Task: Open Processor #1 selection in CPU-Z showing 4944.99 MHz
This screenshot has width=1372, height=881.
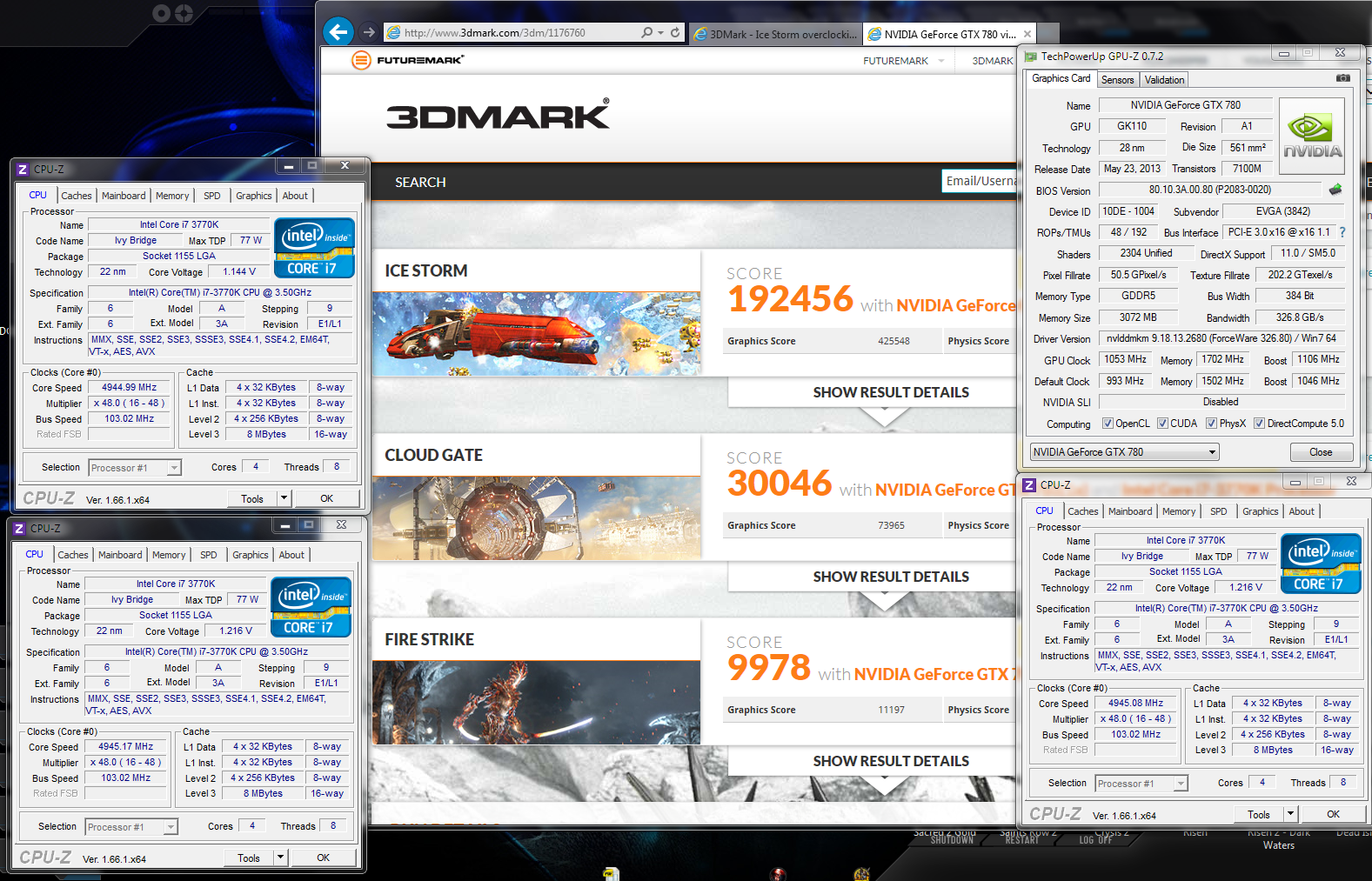Action: pyautogui.click(x=134, y=468)
